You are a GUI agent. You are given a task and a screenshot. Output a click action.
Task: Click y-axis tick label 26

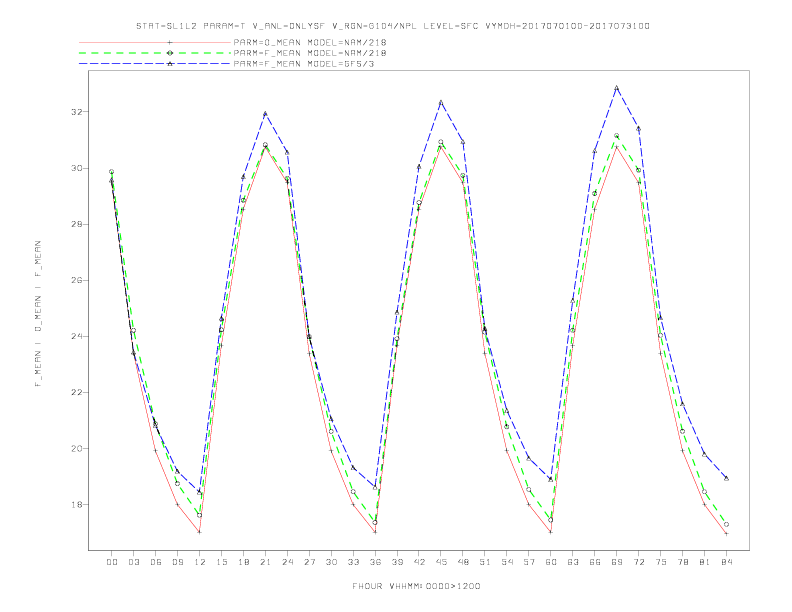coord(76,280)
